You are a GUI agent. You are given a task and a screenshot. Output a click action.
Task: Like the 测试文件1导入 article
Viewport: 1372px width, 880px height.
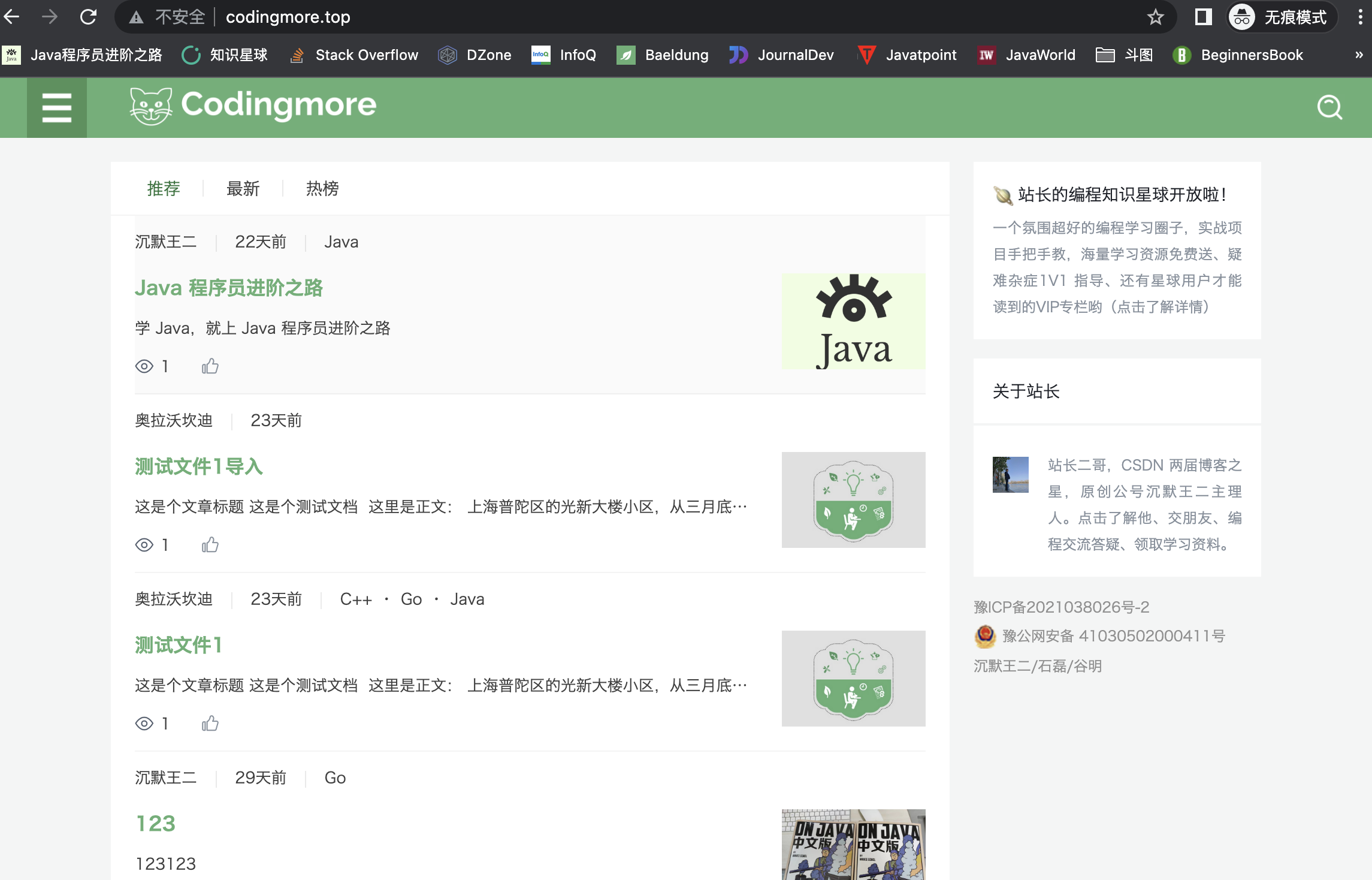(x=210, y=545)
